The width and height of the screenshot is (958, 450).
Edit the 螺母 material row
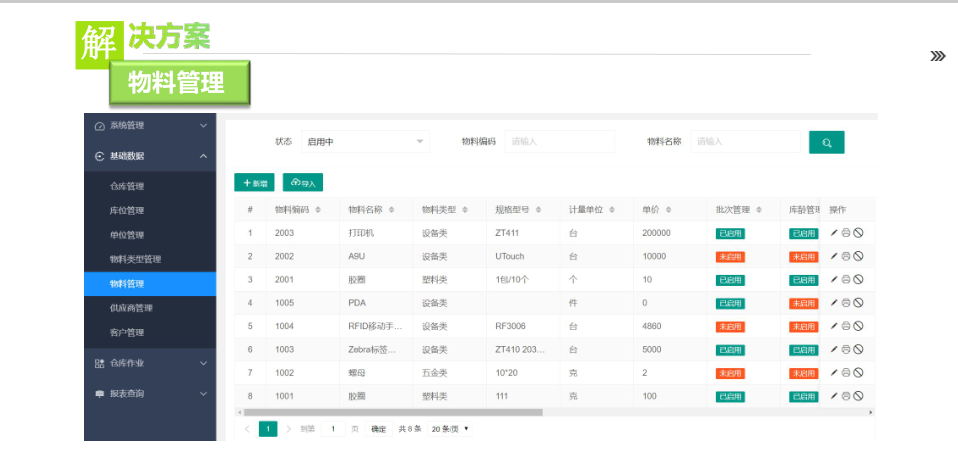click(x=834, y=372)
